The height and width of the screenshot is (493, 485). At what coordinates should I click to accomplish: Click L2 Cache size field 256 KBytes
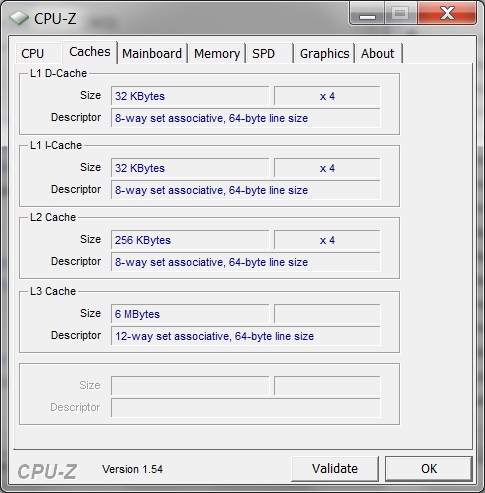(x=190, y=240)
